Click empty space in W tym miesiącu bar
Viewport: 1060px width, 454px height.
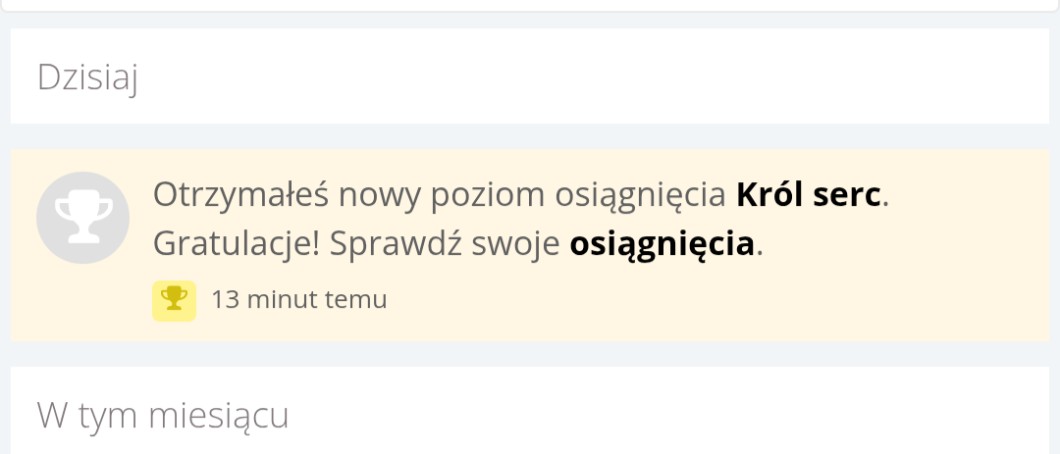(650, 414)
